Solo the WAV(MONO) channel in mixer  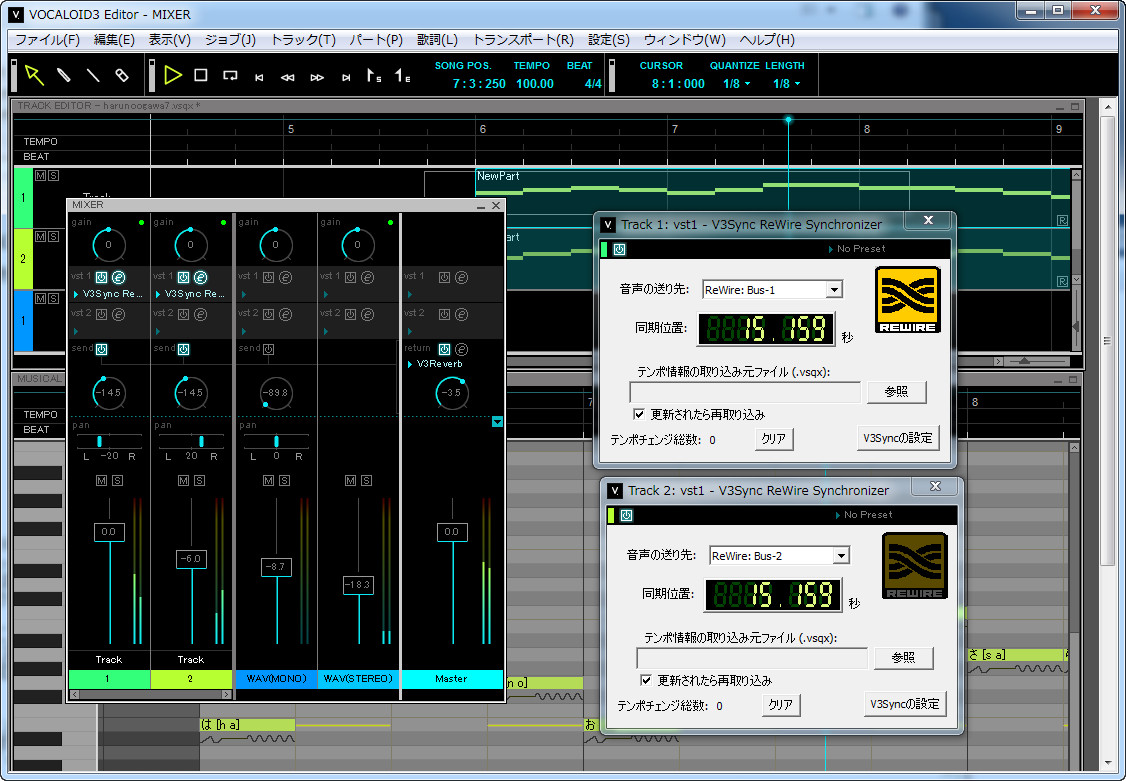tap(284, 480)
